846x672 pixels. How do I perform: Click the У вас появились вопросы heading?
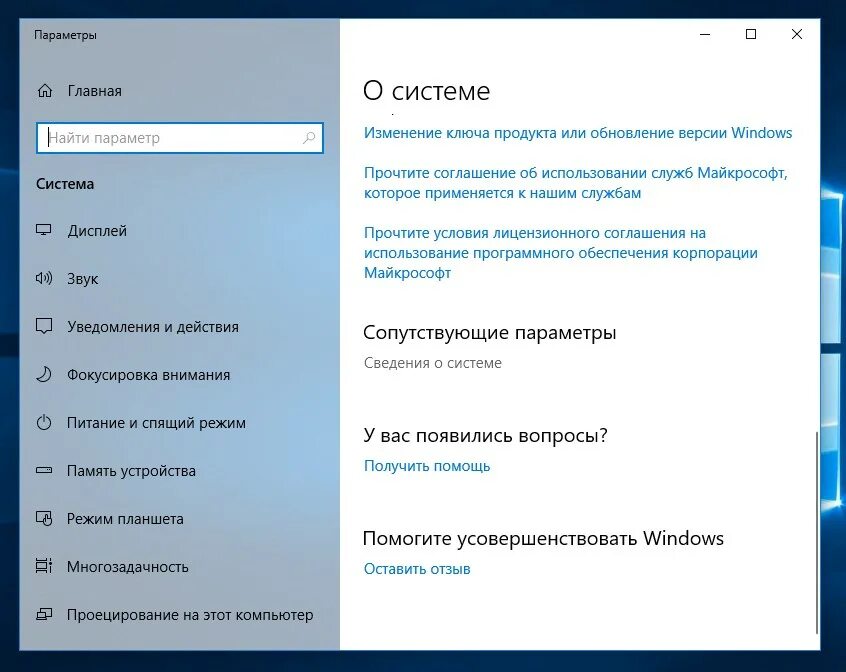tap(485, 435)
